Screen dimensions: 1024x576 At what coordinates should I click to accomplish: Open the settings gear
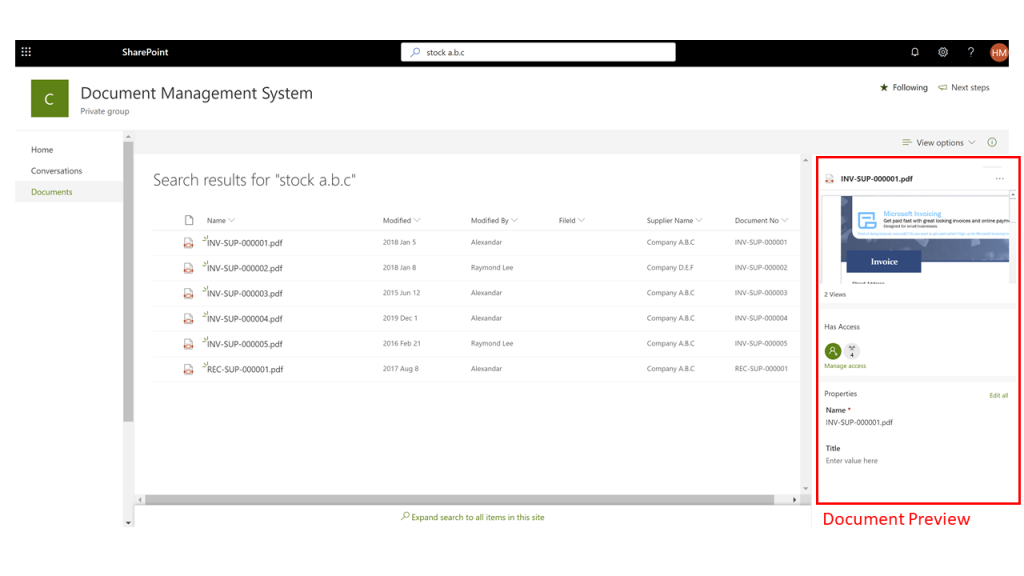point(942,52)
